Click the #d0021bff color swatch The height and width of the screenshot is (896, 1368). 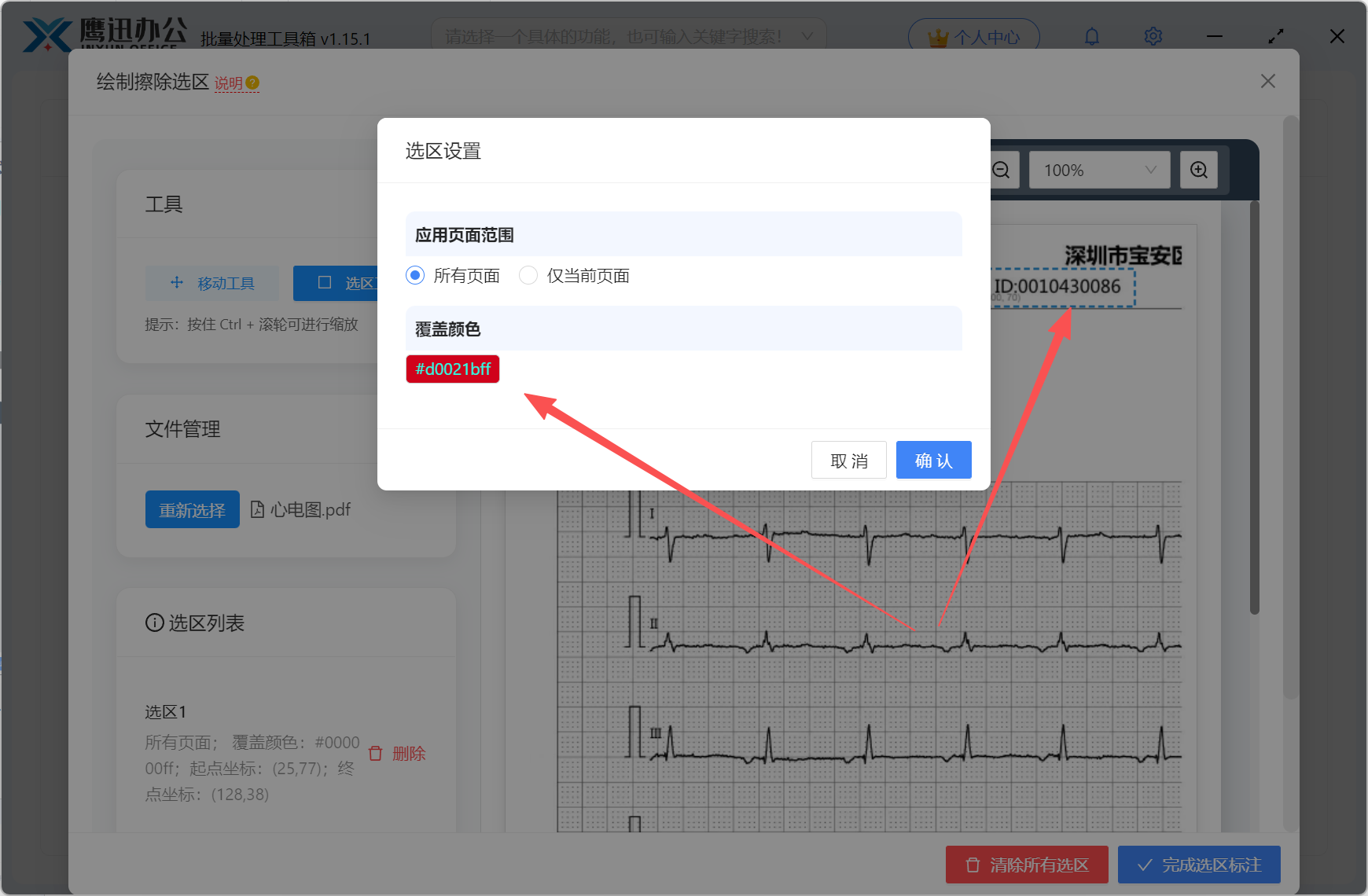[452, 369]
